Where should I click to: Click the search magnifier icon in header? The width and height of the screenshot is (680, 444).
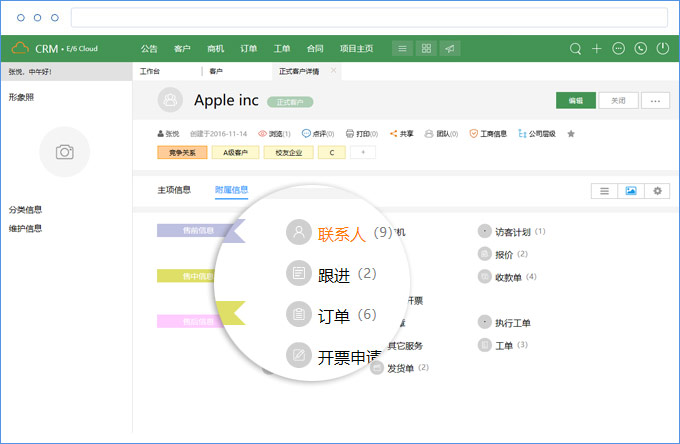point(575,48)
